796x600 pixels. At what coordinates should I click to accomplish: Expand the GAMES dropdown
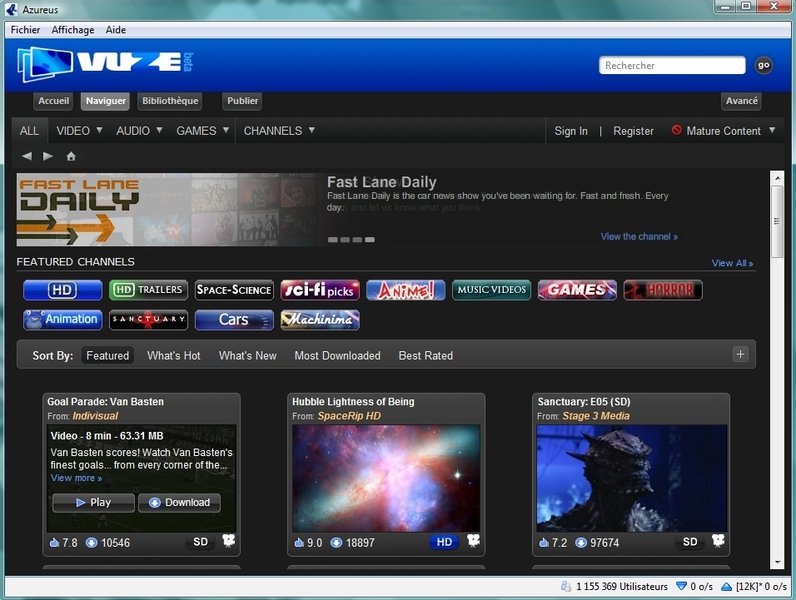point(203,131)
